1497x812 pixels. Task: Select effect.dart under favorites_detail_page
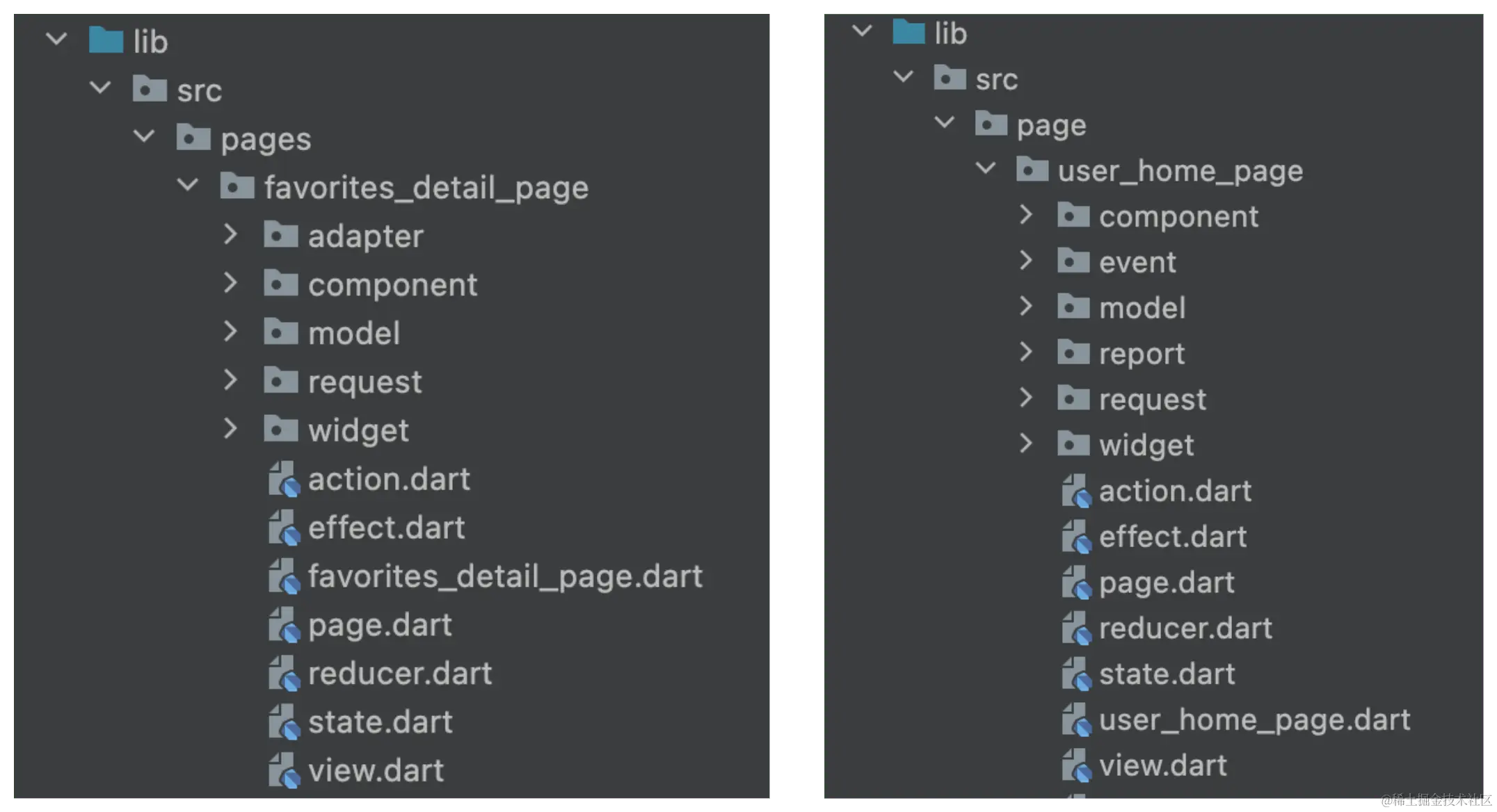tap(386, 528)
